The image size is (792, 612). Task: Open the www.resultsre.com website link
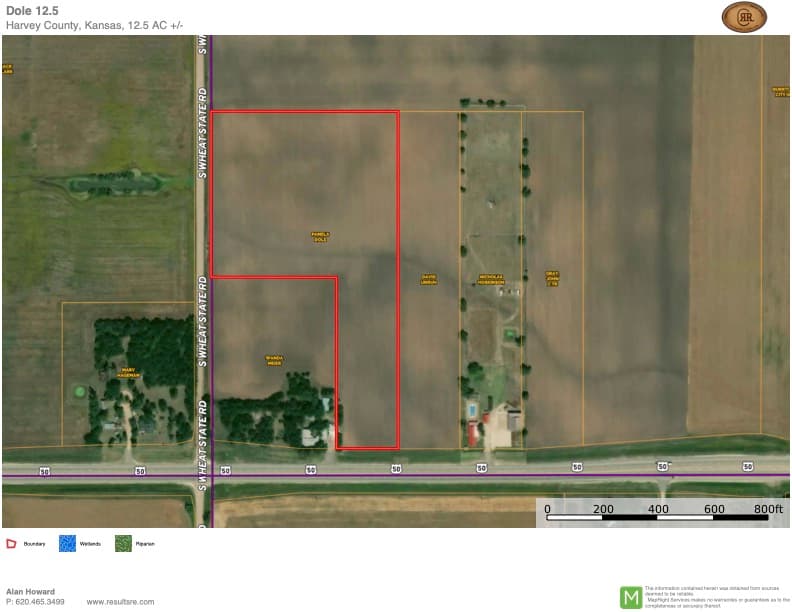[x=120, y=602]
